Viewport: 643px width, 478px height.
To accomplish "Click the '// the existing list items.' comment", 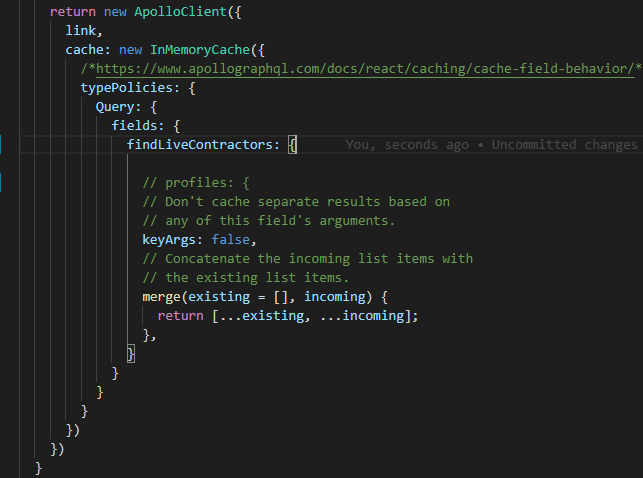I will 245,278.
